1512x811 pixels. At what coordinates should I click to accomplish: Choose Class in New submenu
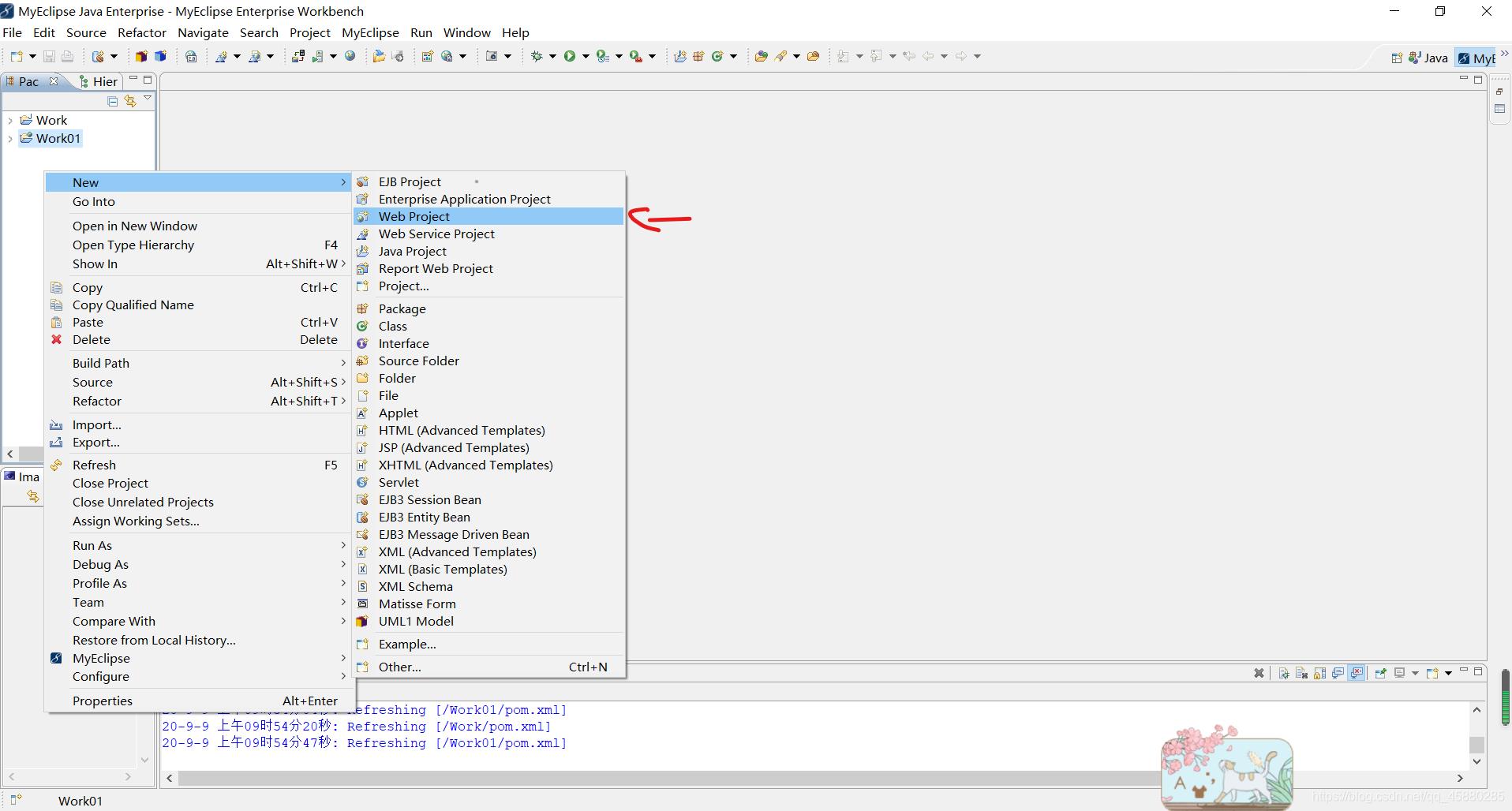pos(488,326)
